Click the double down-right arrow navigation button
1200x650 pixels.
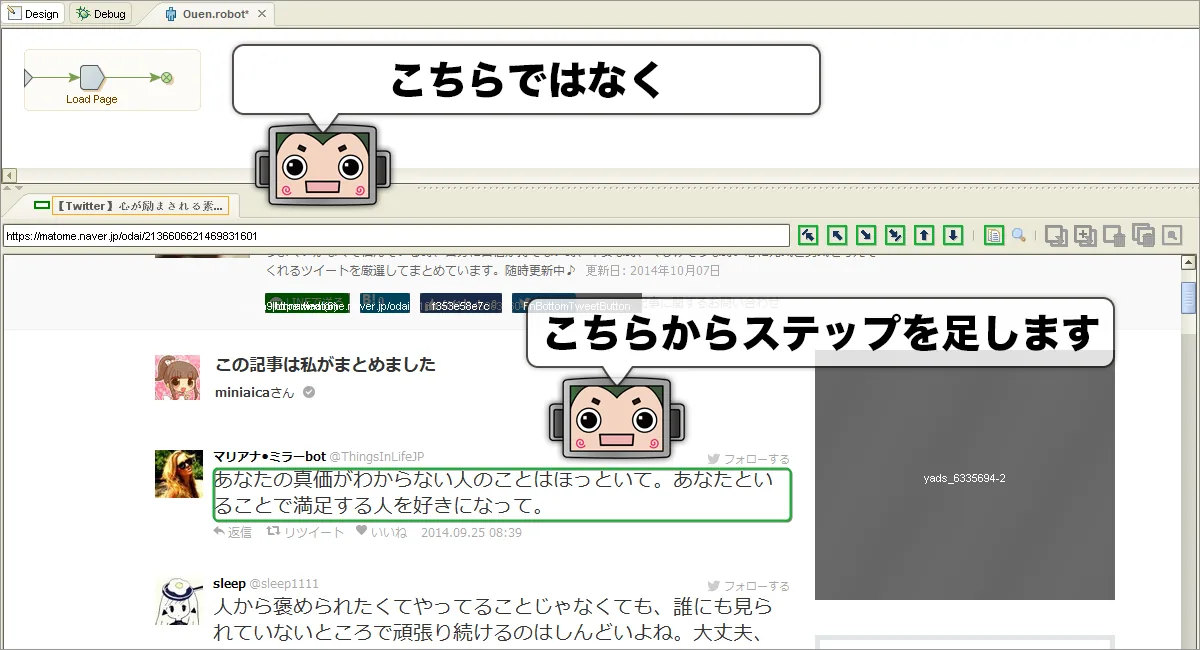(x=896, y=235)
